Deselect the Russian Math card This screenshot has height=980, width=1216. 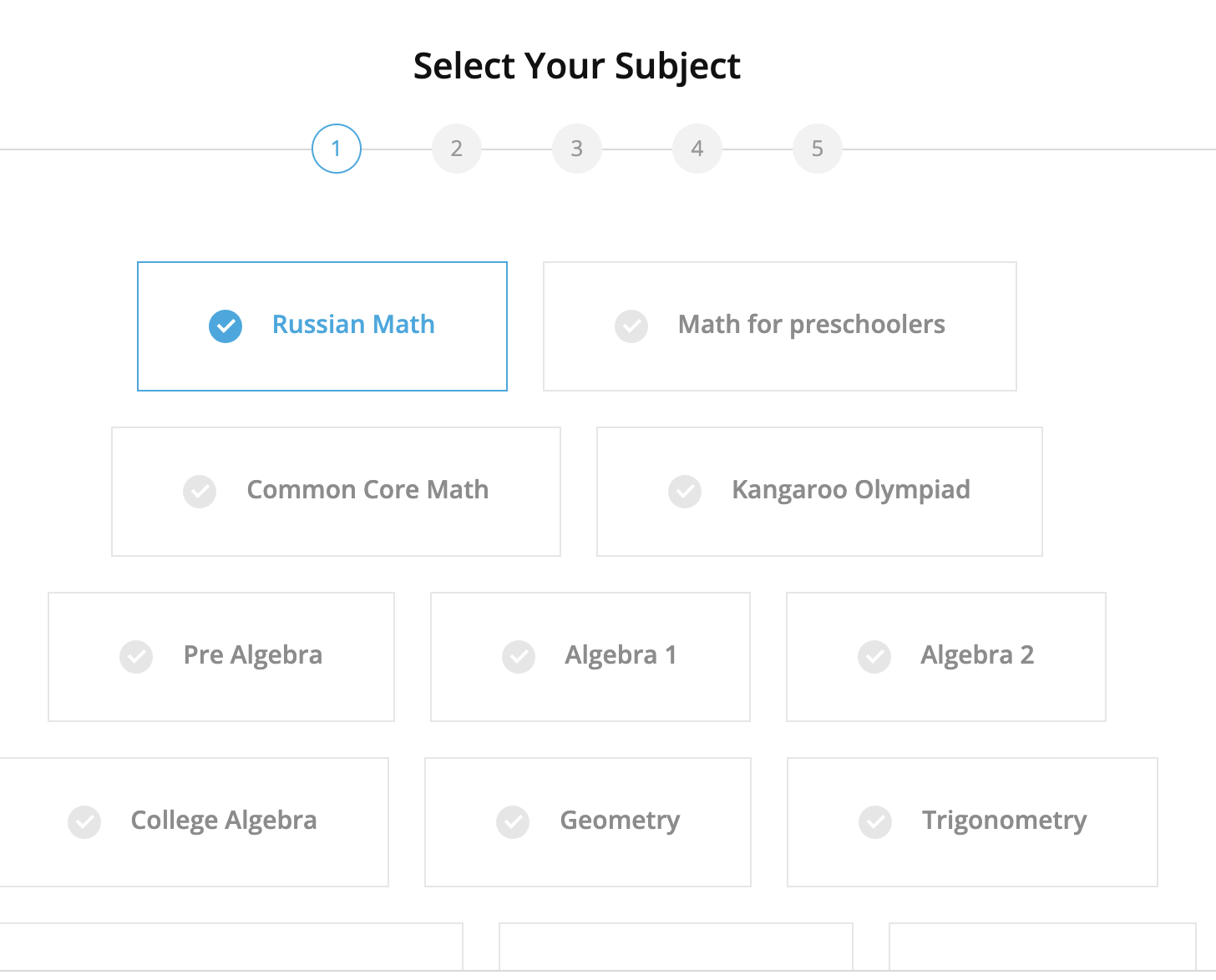(x=322, y=326)
